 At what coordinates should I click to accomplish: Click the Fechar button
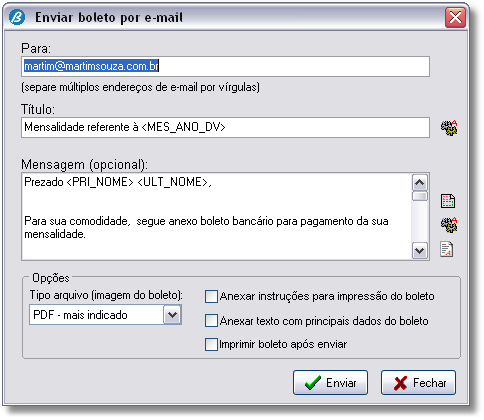[418, 383]
